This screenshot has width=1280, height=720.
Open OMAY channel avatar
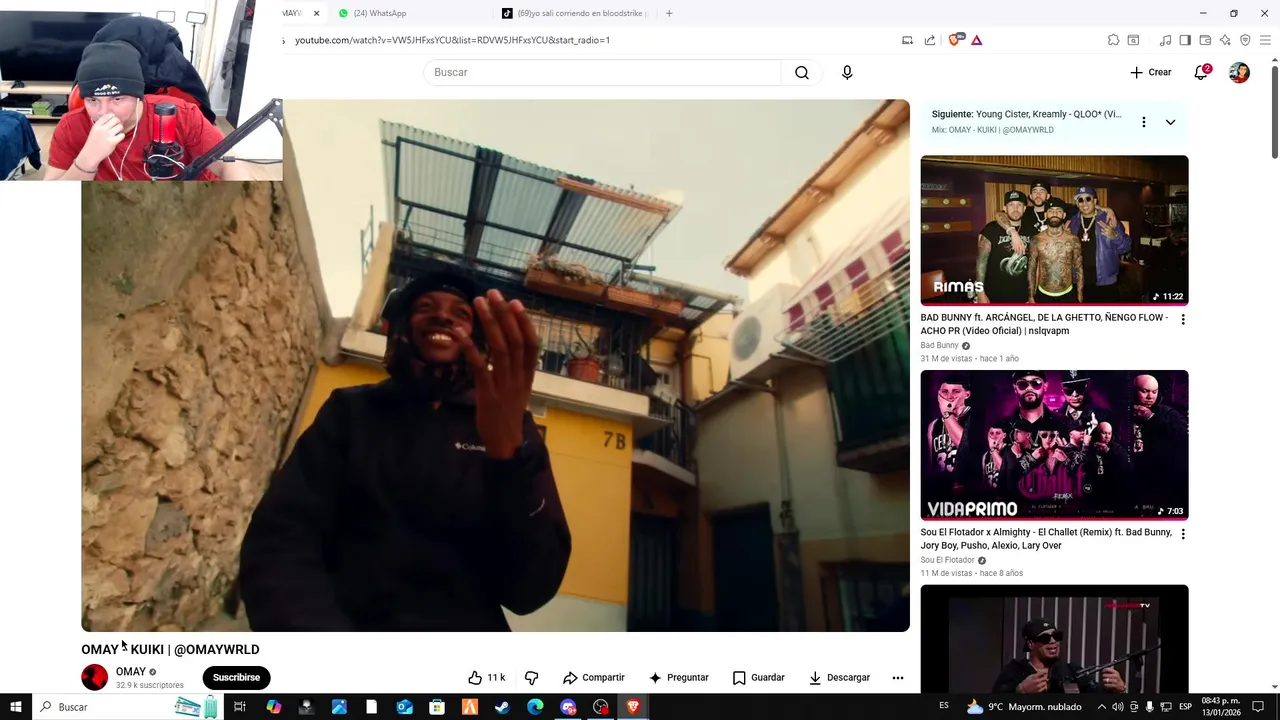coord(94,677)
